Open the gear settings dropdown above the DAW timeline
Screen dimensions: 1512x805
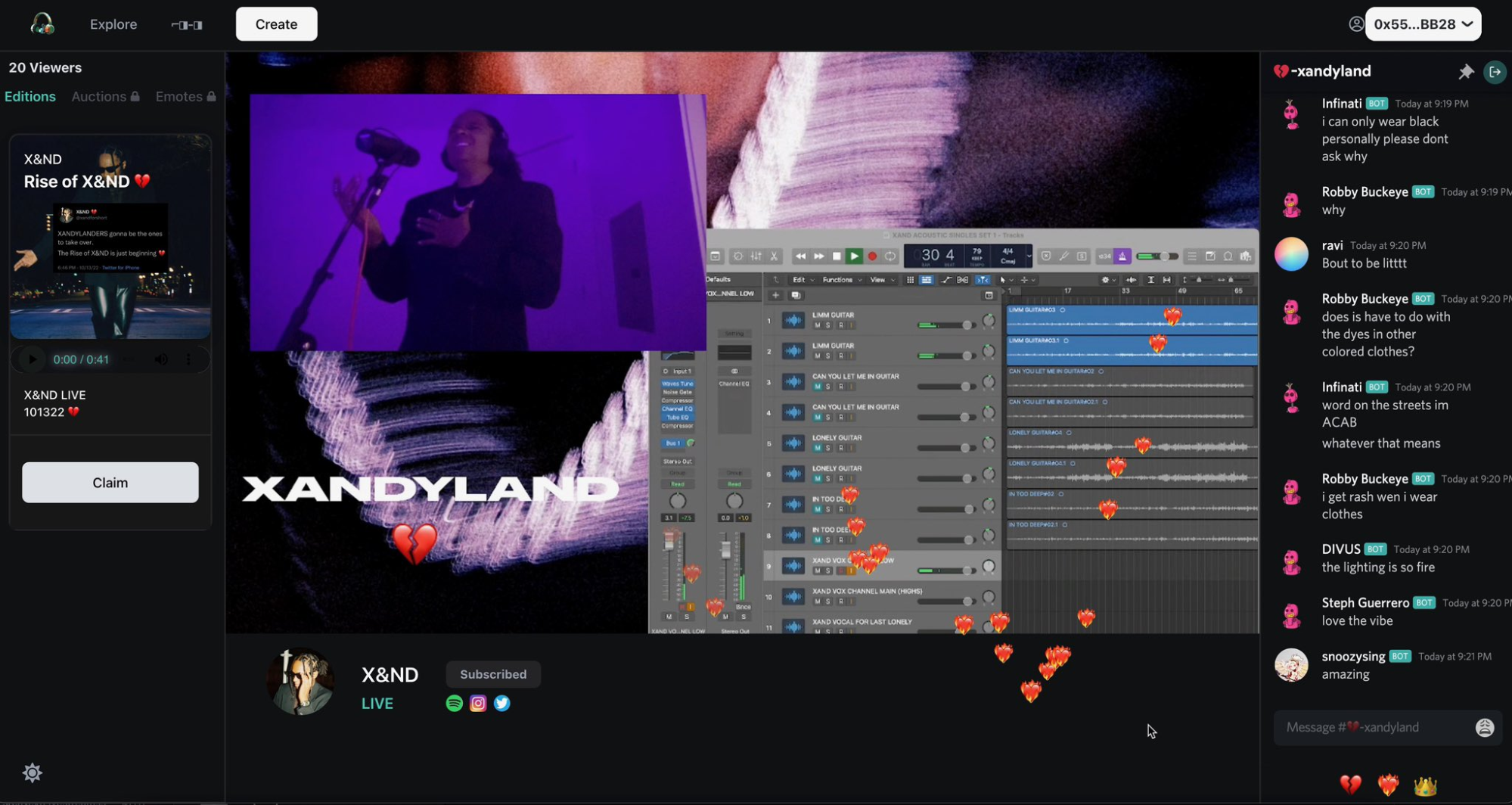[1108, 280]
